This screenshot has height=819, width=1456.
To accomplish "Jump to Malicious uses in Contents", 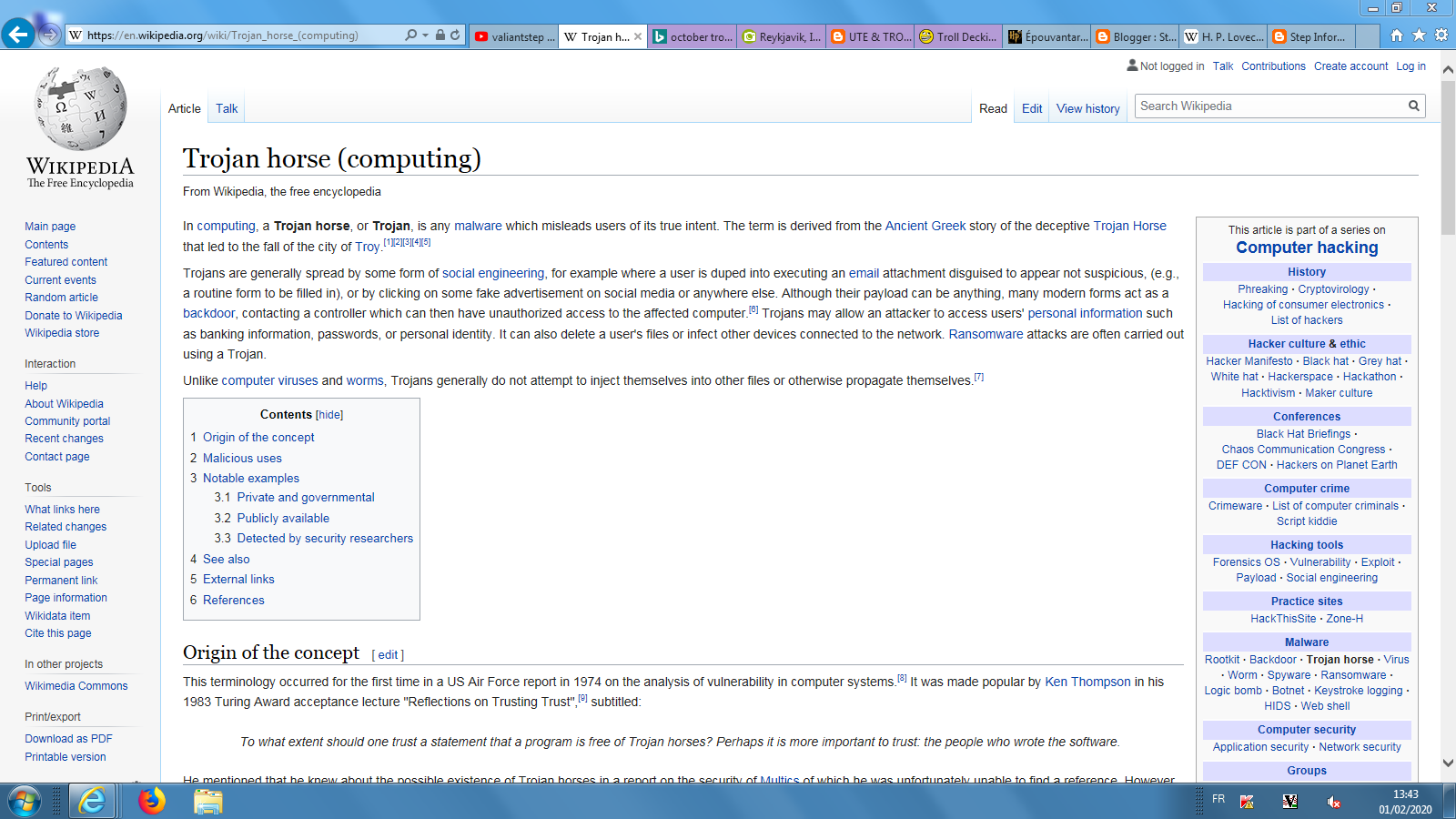I will [x=242, y=459].
